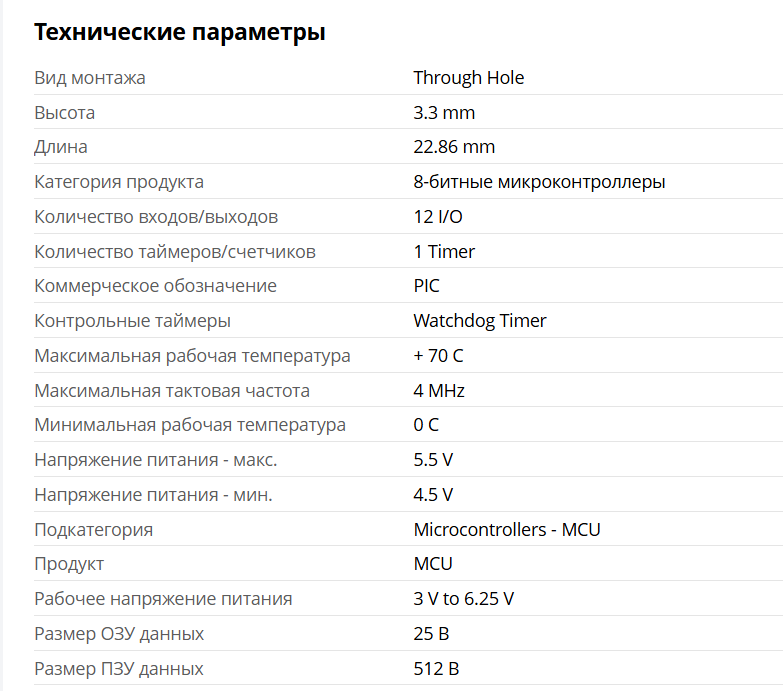Select the 'Through Hole' mounting value
This screenshot has height=691, width=783.
[x=468, y=78]
